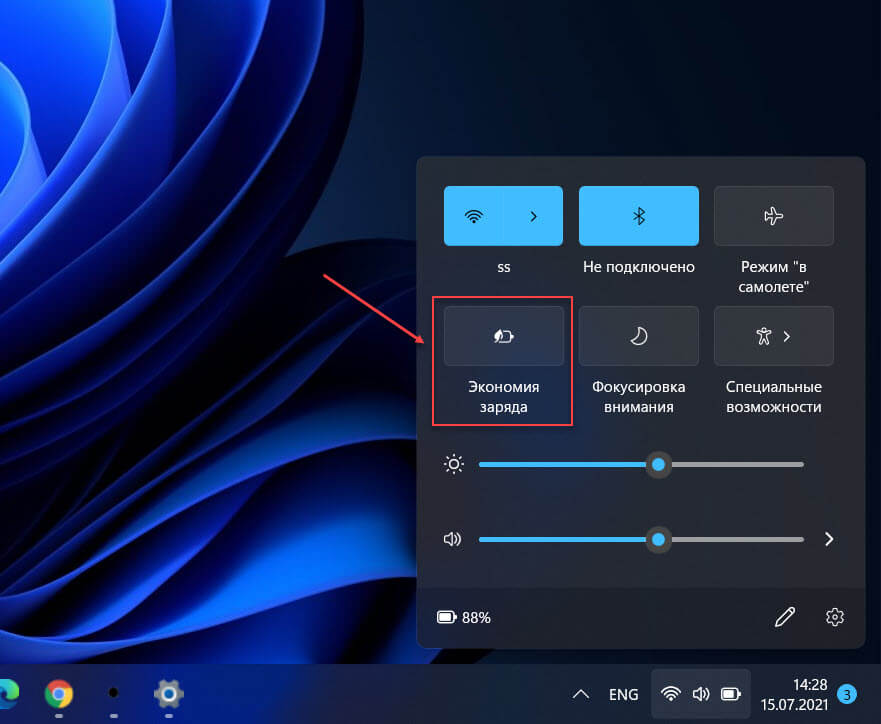Click taskbar volume tray icon
Screen dimensions: 881x724
pyautogui.click(x=701, y=694)
